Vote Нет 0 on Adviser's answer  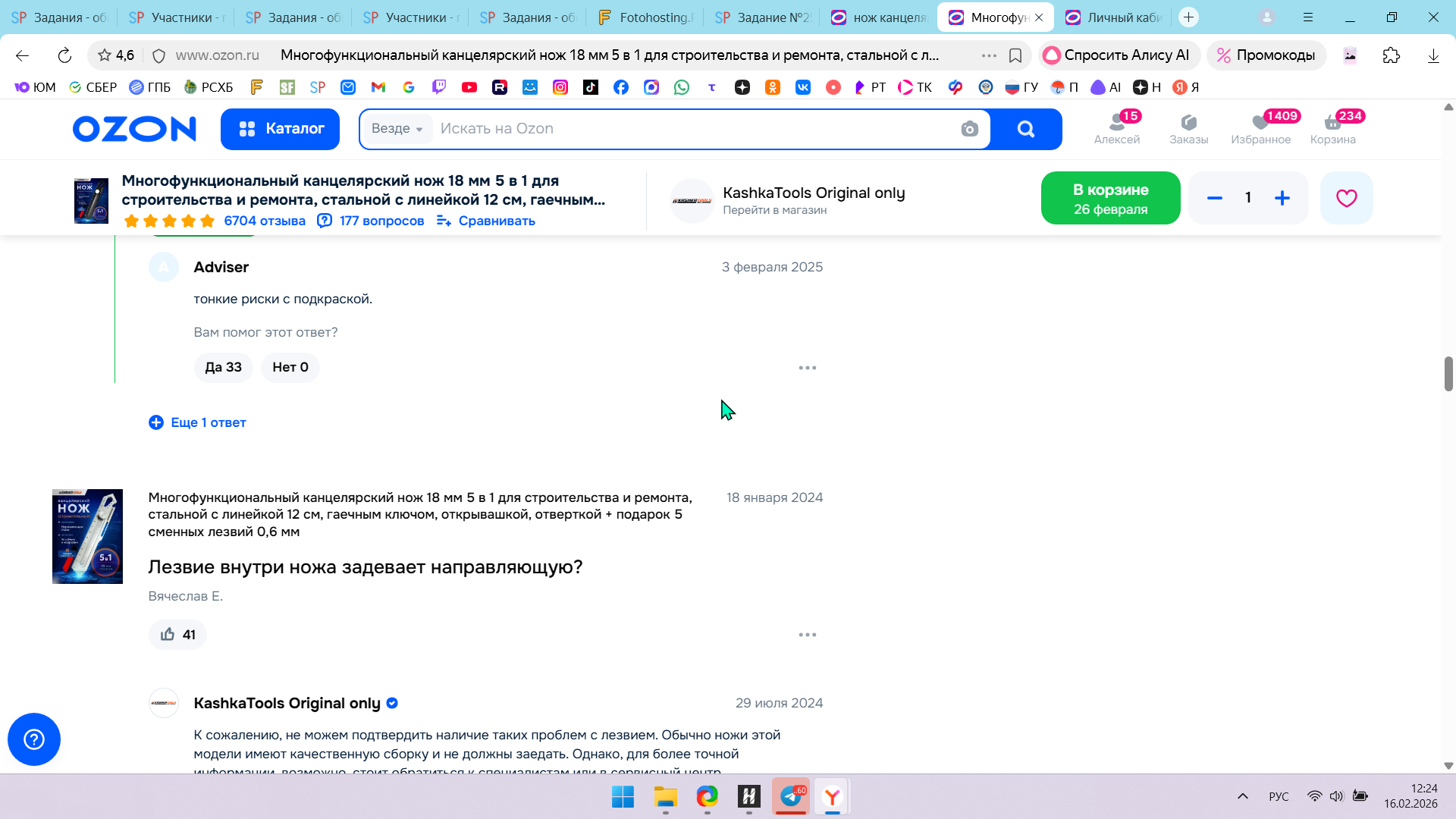click(x=290, y=367)
